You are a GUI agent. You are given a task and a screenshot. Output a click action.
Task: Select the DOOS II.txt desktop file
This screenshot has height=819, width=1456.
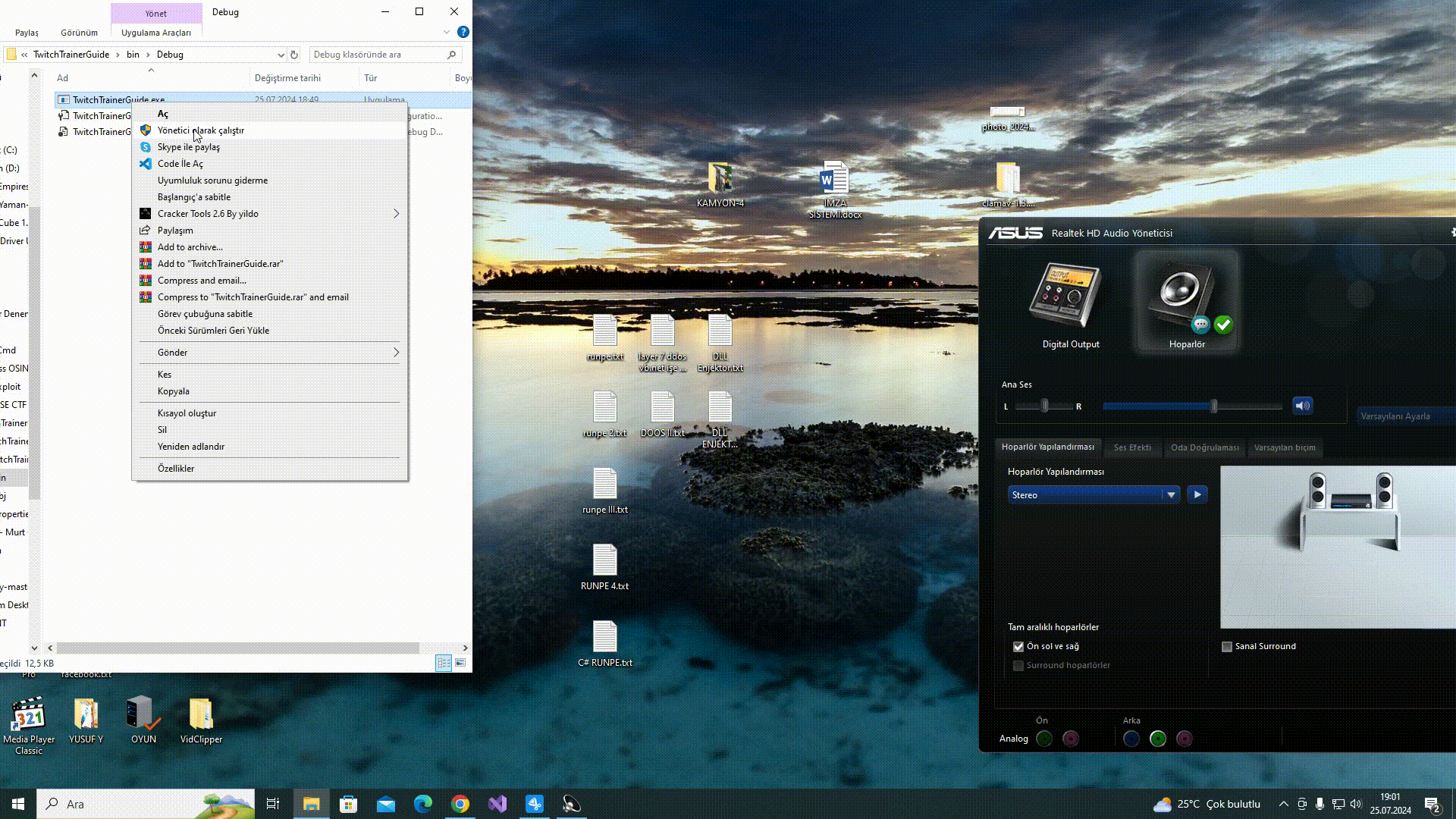coord(662,414)
